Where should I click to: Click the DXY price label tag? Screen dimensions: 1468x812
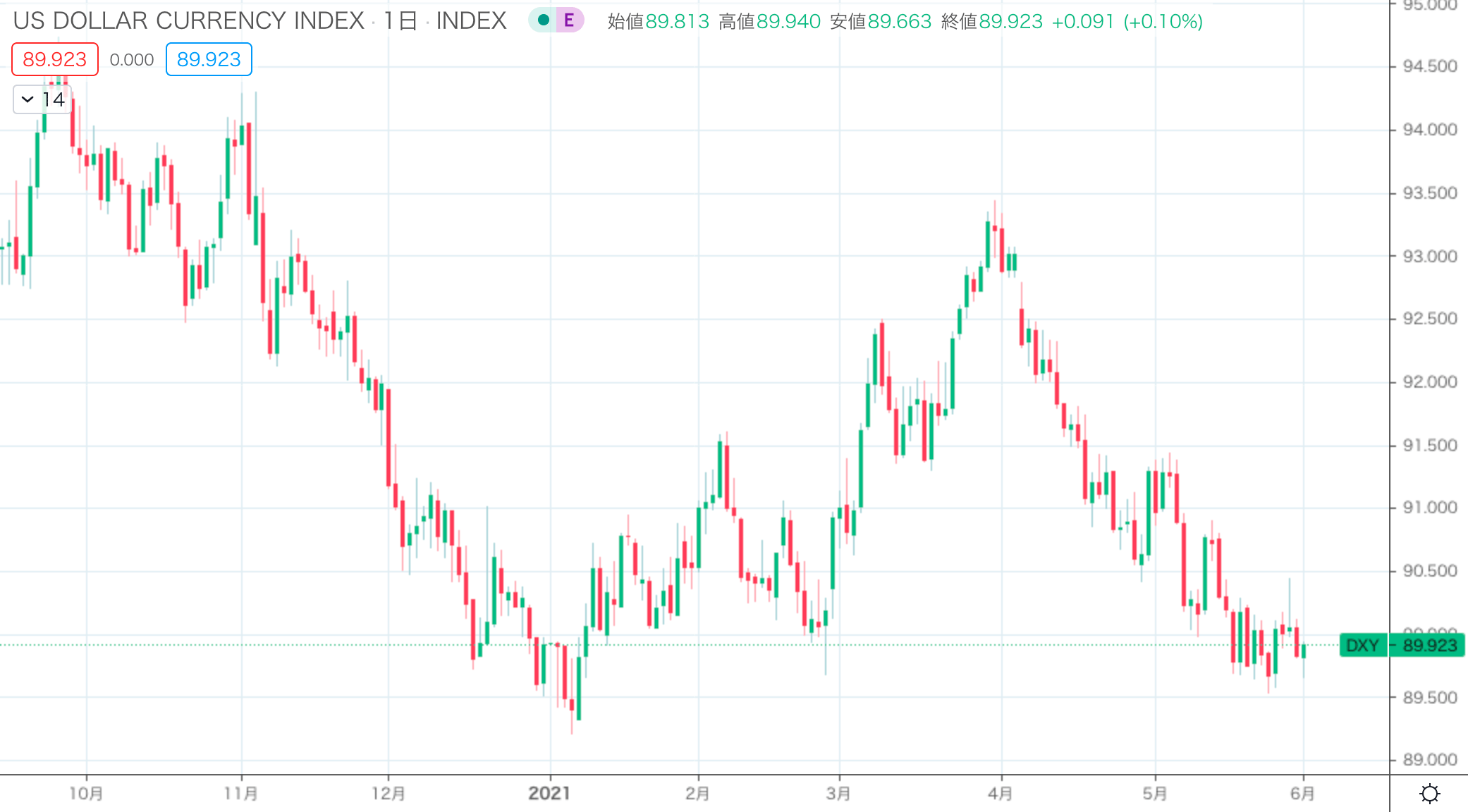pyautogui.click(x=1363, y=645)
